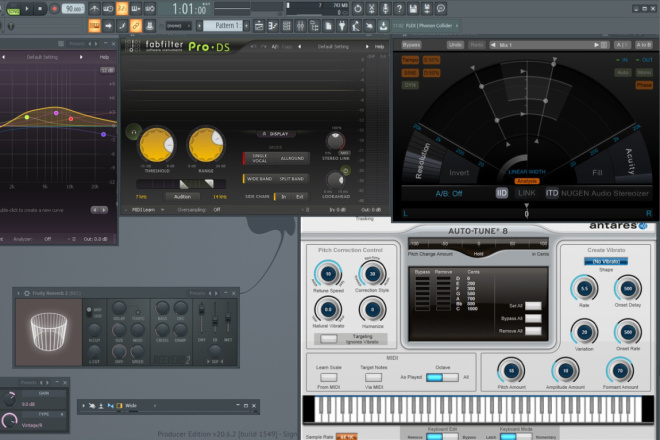Toggle Song mode in the transport
Screen dimensions: 660x440
pyautogui.click(x=13, y=9)
